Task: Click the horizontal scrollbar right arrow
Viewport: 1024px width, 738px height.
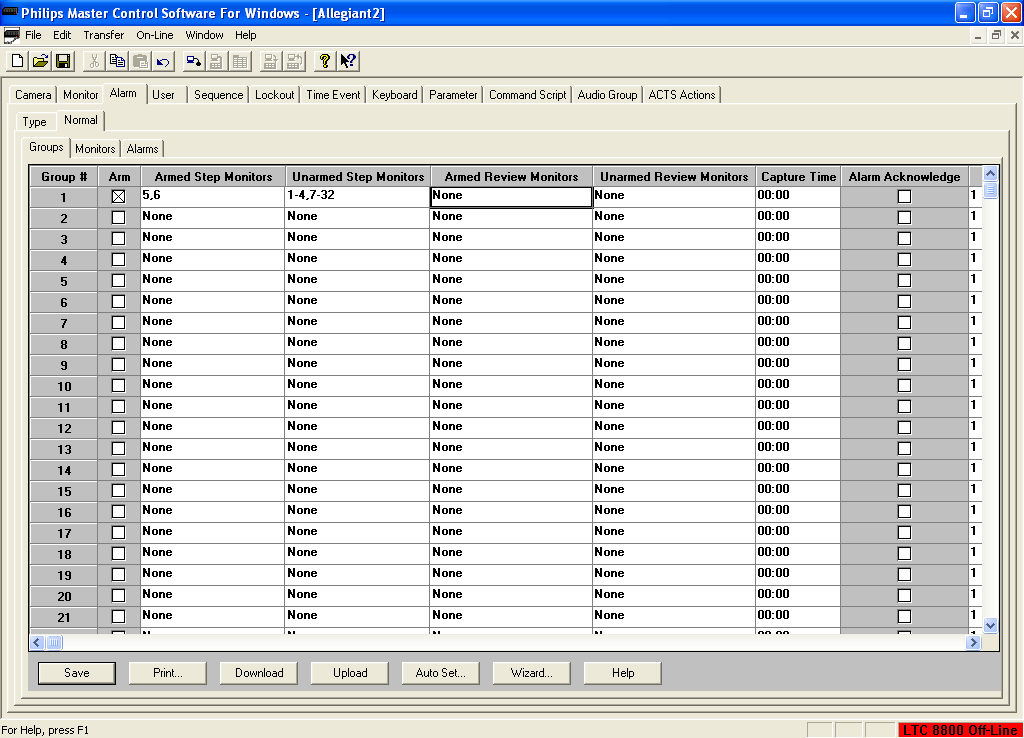Action: (x=973, y=643)
